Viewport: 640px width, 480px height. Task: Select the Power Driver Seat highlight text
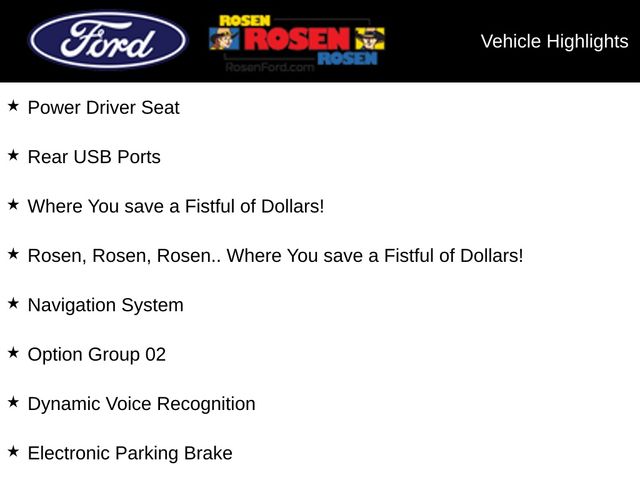pos(103,108)
